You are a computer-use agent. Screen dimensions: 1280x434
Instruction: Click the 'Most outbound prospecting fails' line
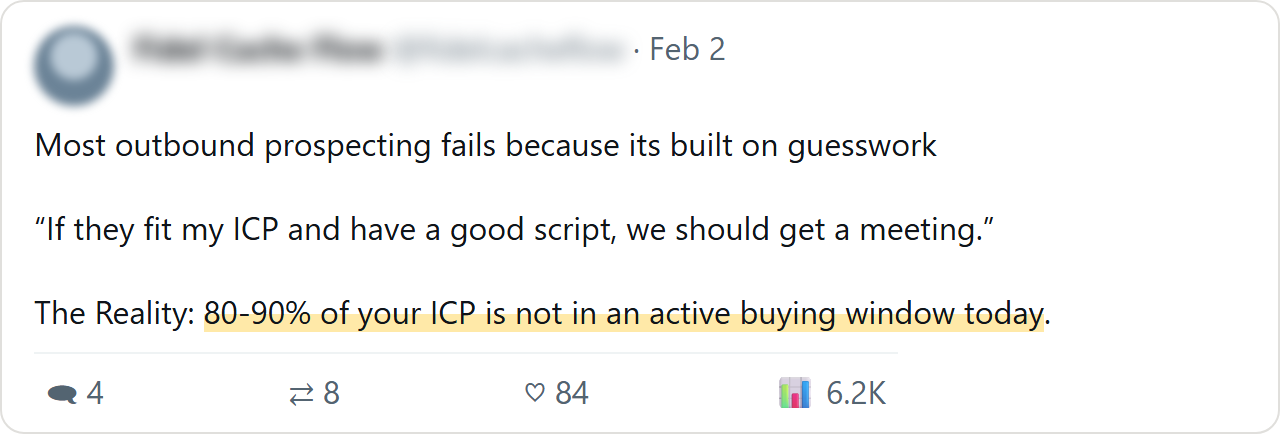(485, 146)
